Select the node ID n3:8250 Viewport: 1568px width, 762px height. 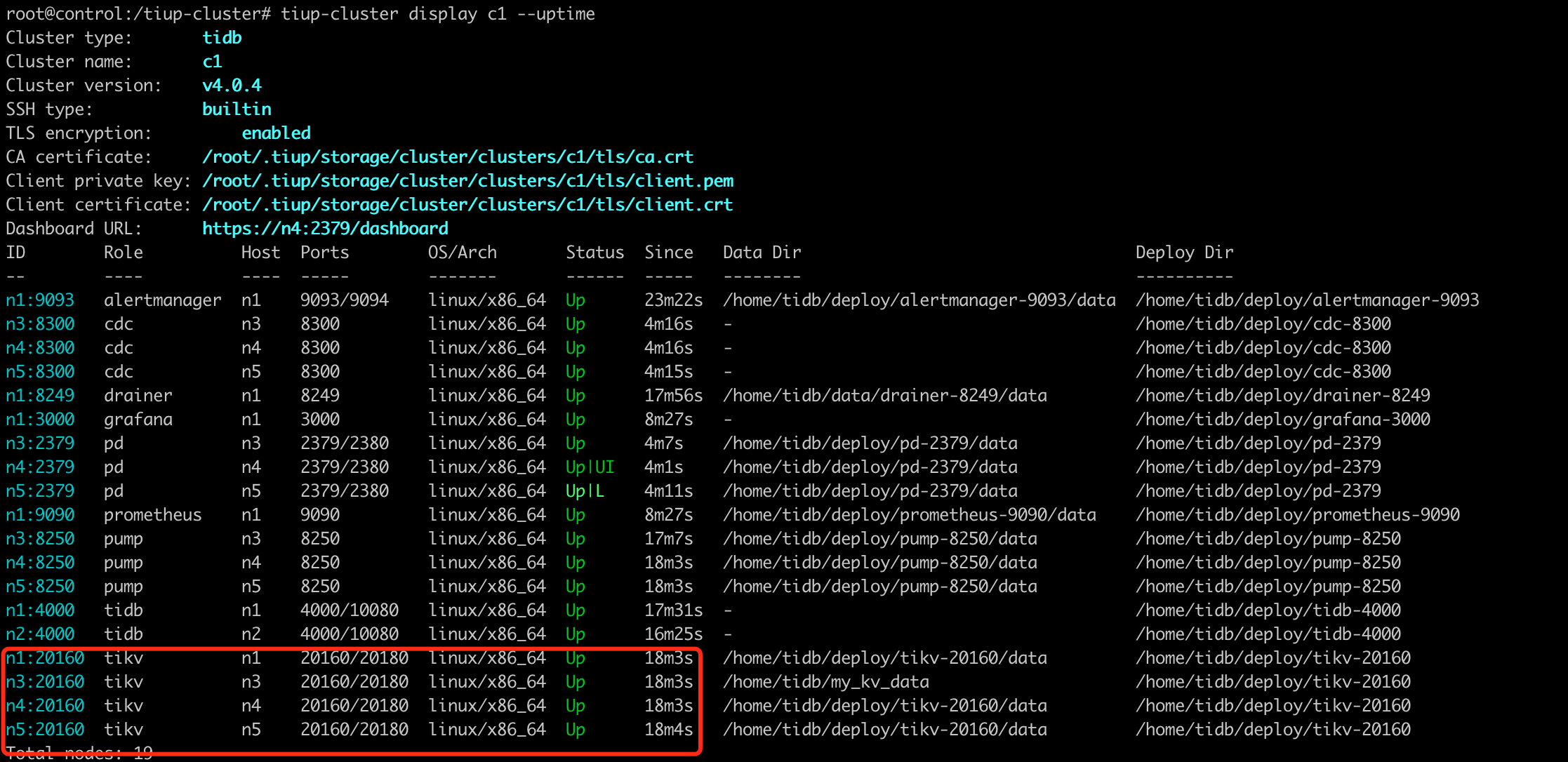[40, 539]
